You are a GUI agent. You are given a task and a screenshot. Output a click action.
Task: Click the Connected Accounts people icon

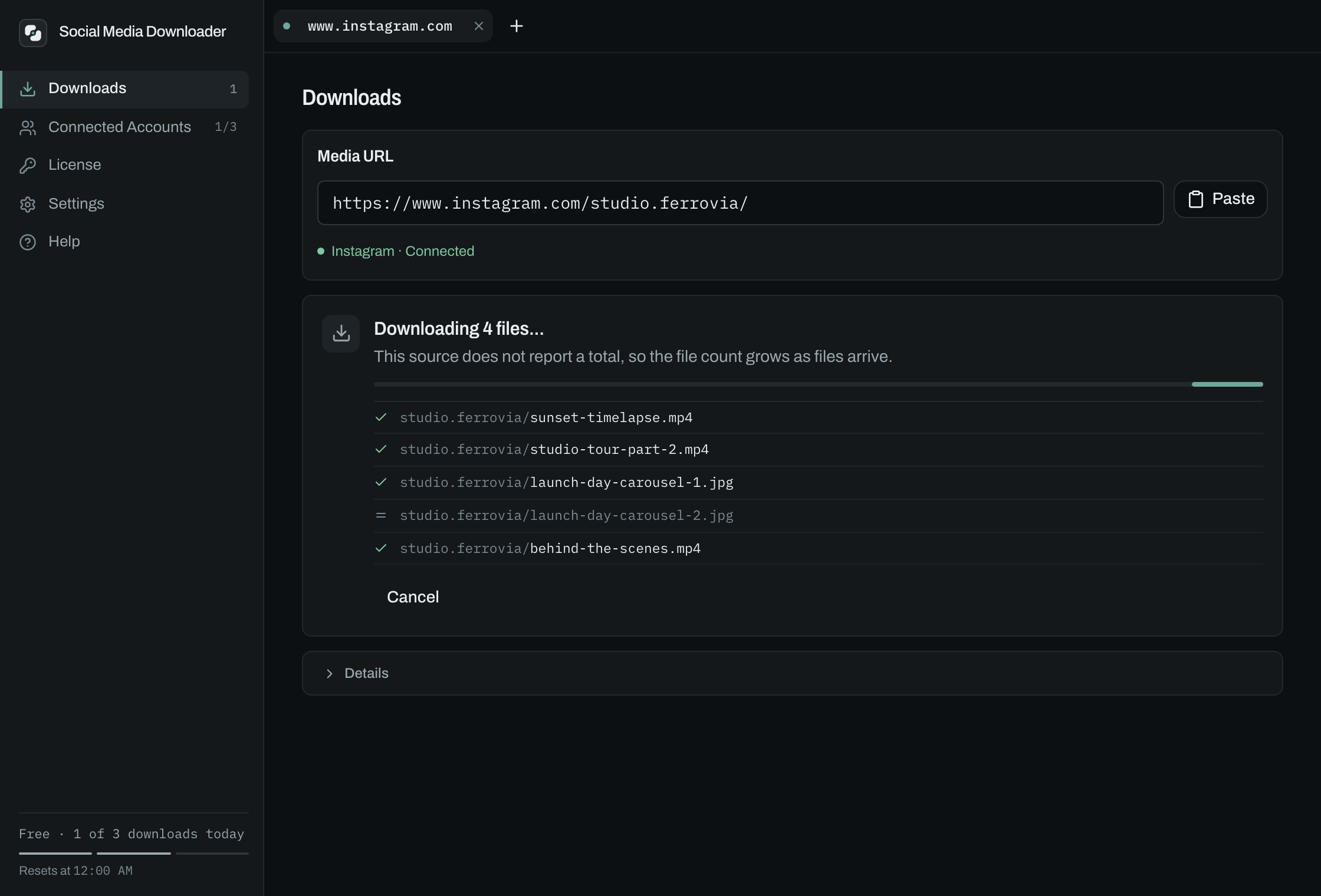[28, 128]
